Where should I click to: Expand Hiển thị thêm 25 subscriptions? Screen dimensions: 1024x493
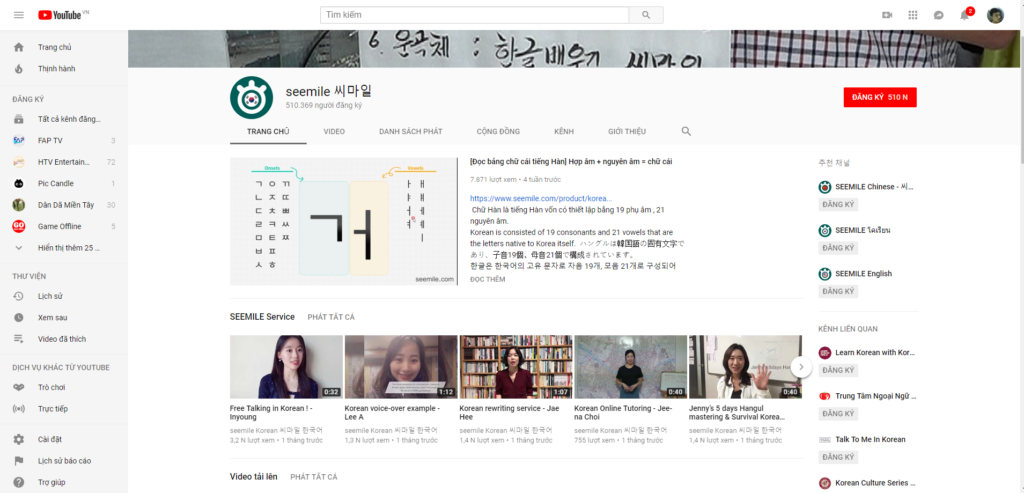click(60, 247)
